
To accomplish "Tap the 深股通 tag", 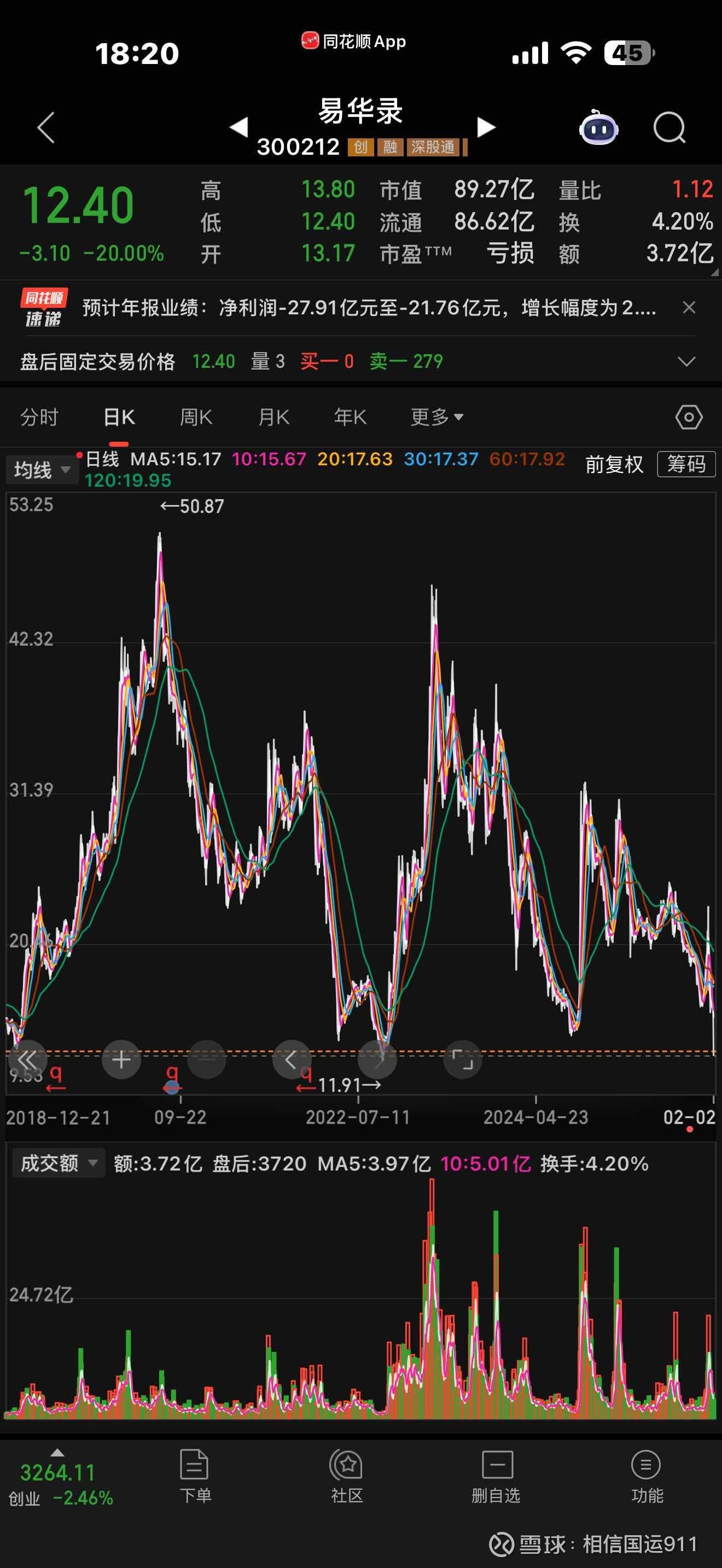I will coord(432,147).
